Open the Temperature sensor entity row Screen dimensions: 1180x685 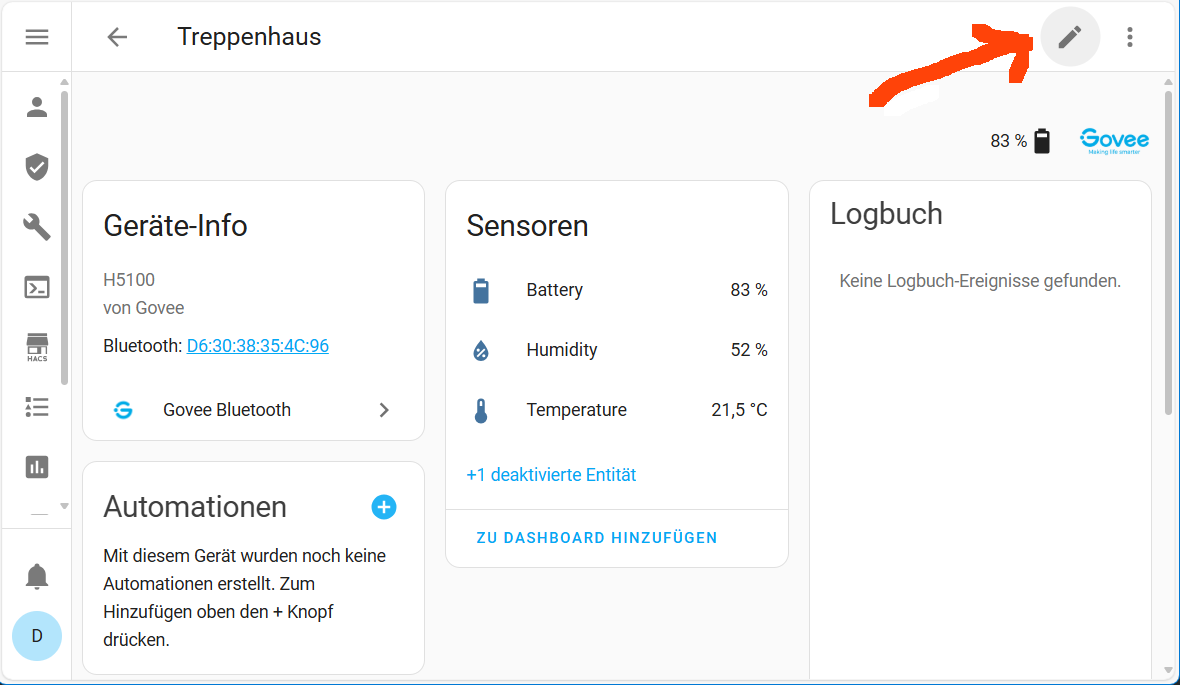point(616,410)
